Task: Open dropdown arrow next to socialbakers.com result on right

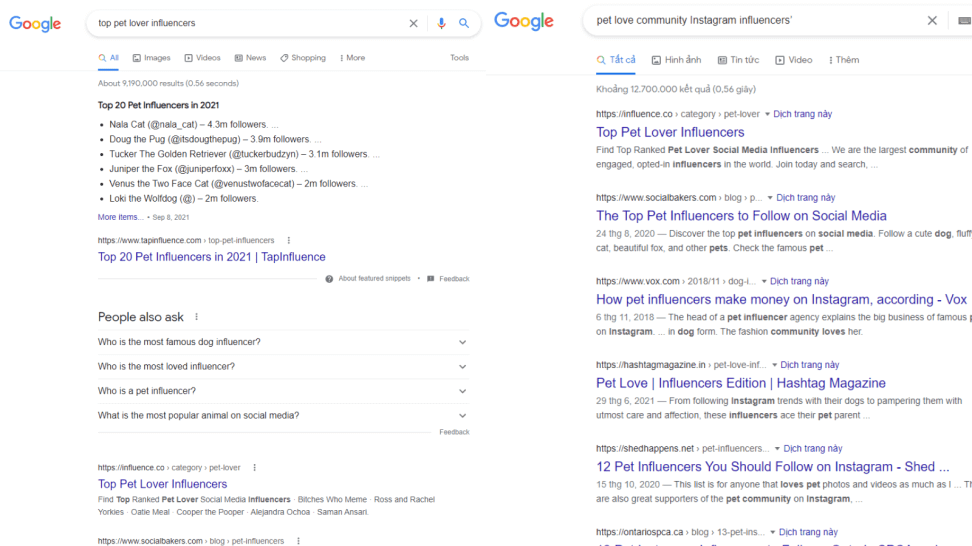Action: point(770,198)
